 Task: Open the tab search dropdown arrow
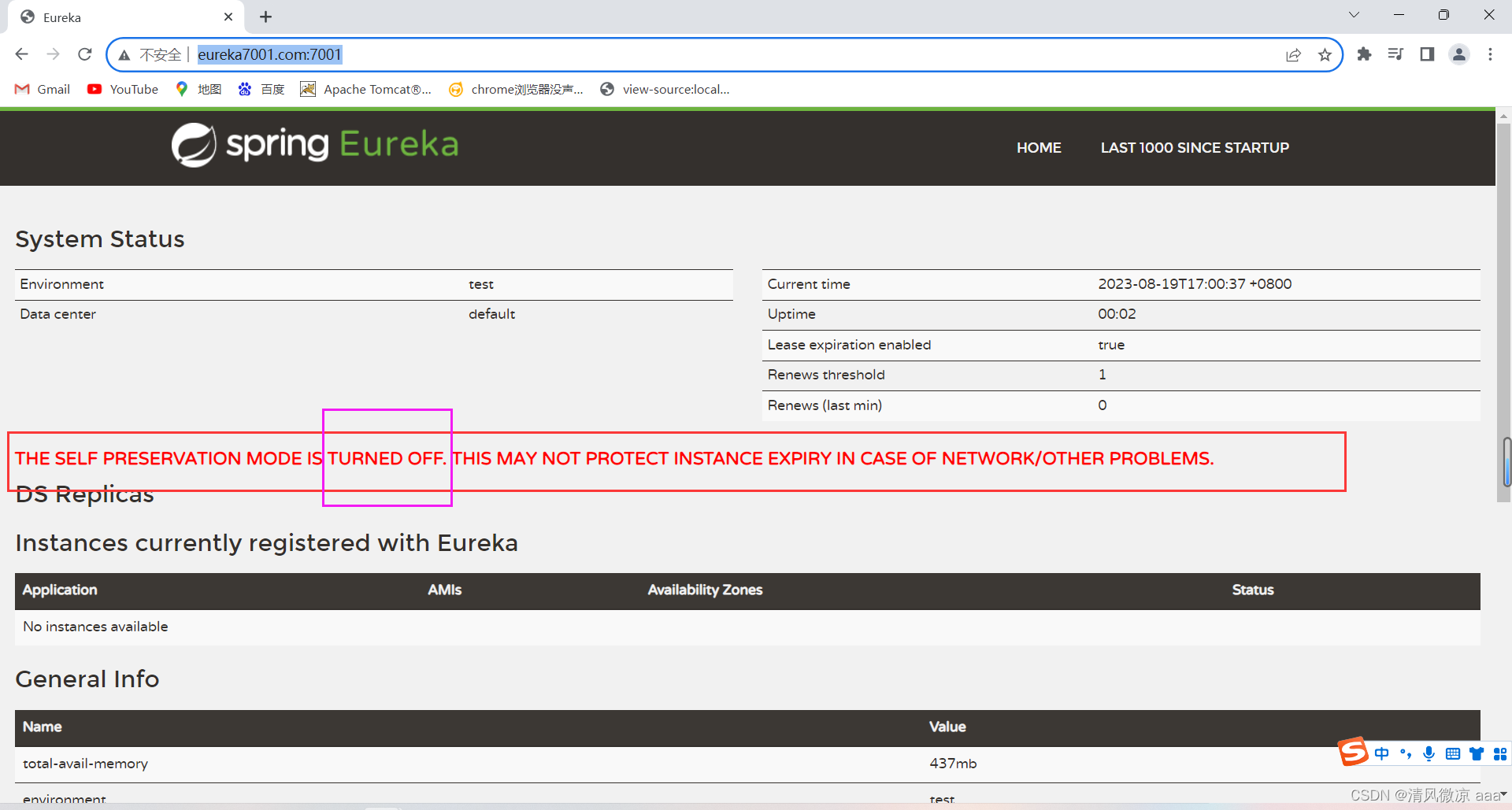pyautogui.click(x=1354, y=15)
